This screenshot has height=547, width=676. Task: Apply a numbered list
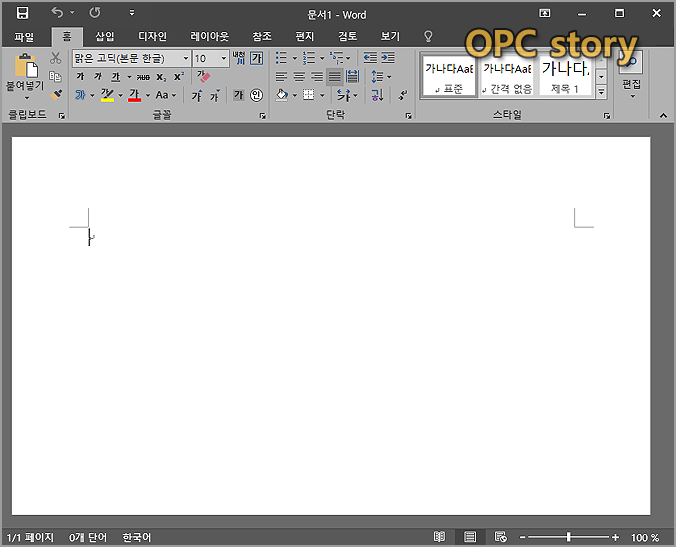[309, 58]
